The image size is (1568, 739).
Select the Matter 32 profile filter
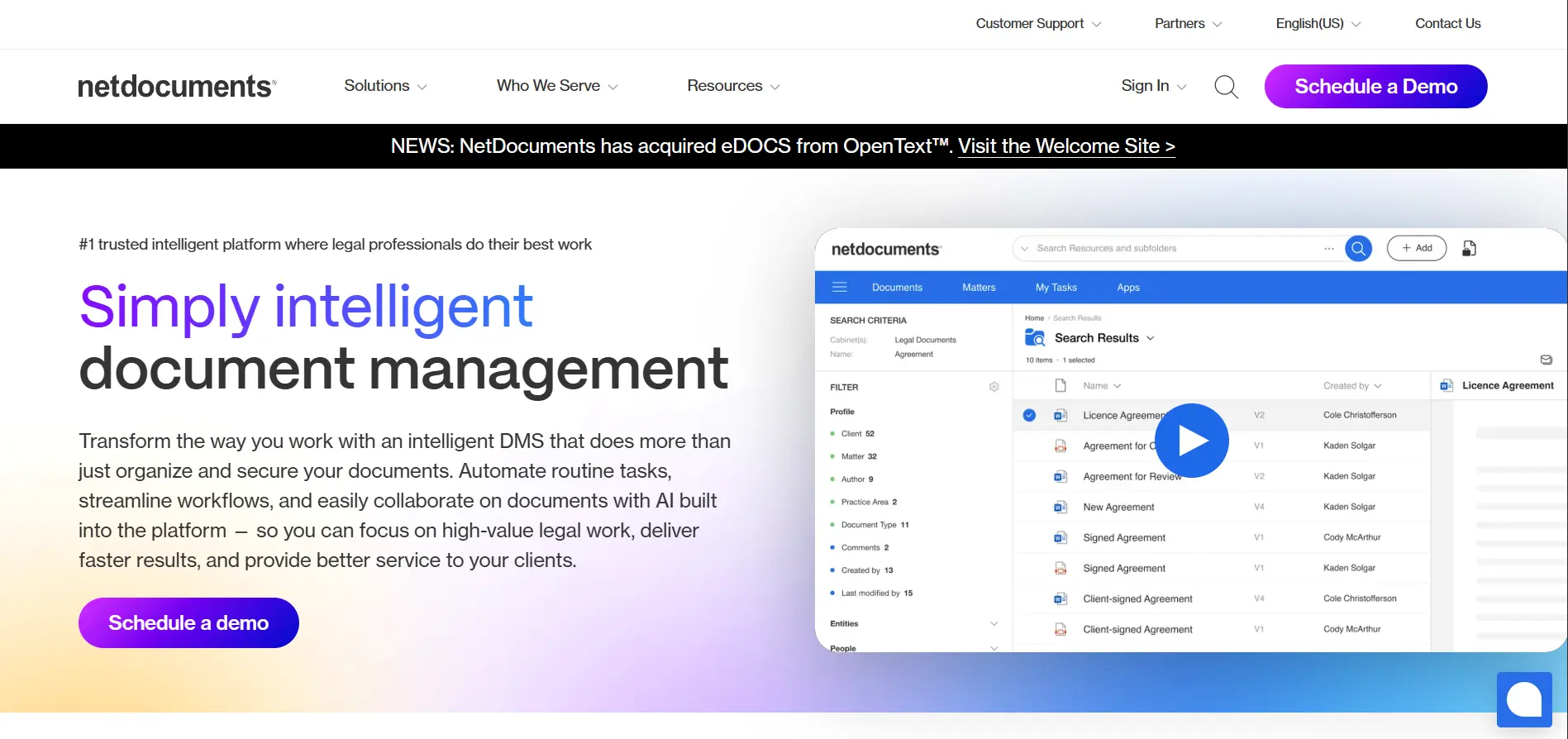859,456
